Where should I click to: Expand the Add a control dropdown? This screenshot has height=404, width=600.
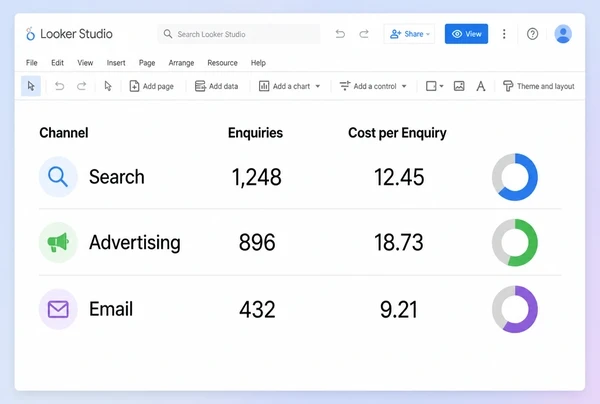[404, 86]
